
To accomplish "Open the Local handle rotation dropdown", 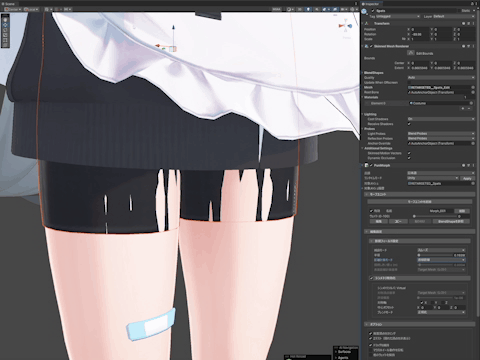I will pyautogui.click(x=31, y=9).
